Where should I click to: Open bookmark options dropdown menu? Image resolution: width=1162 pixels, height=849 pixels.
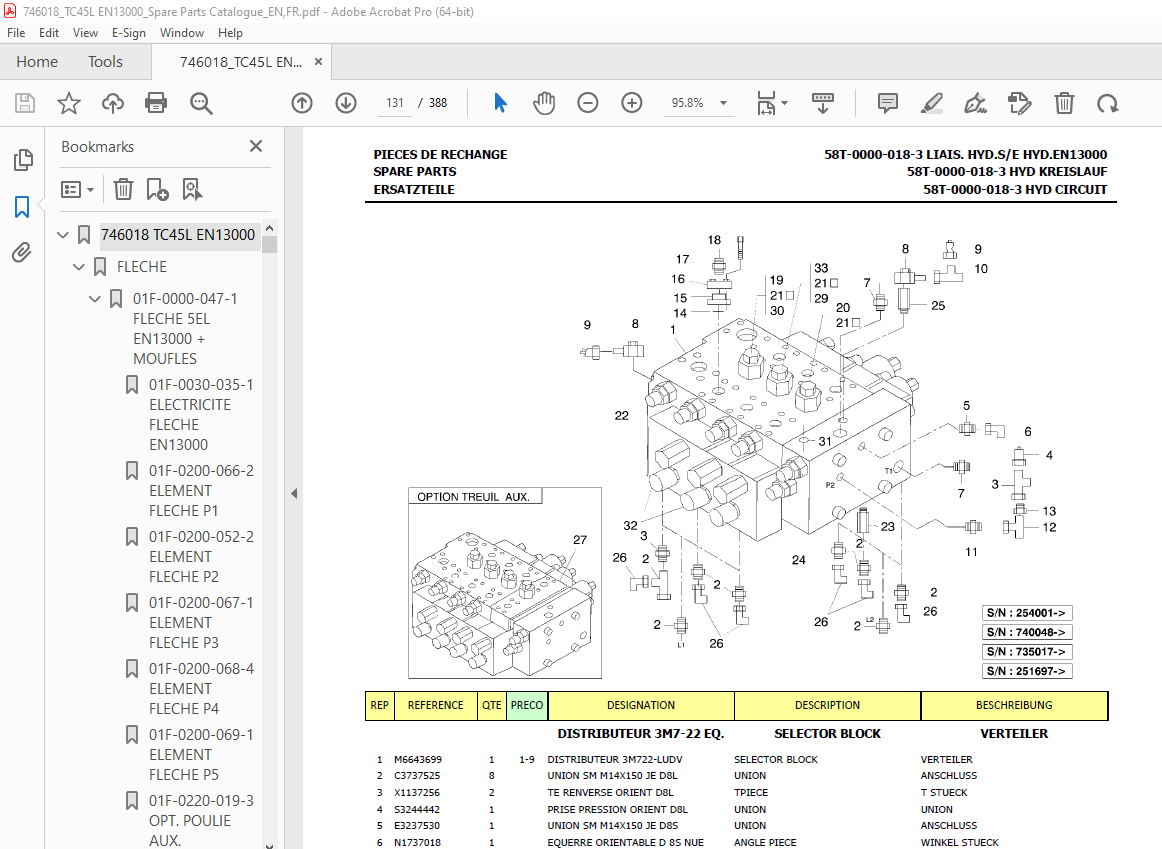click(77, 190)
